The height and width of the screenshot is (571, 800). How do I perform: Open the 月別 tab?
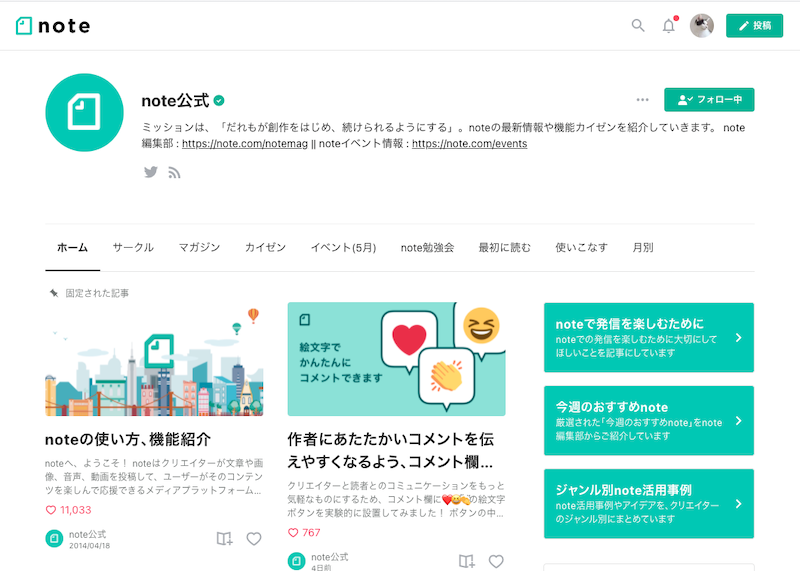[643, 247]
